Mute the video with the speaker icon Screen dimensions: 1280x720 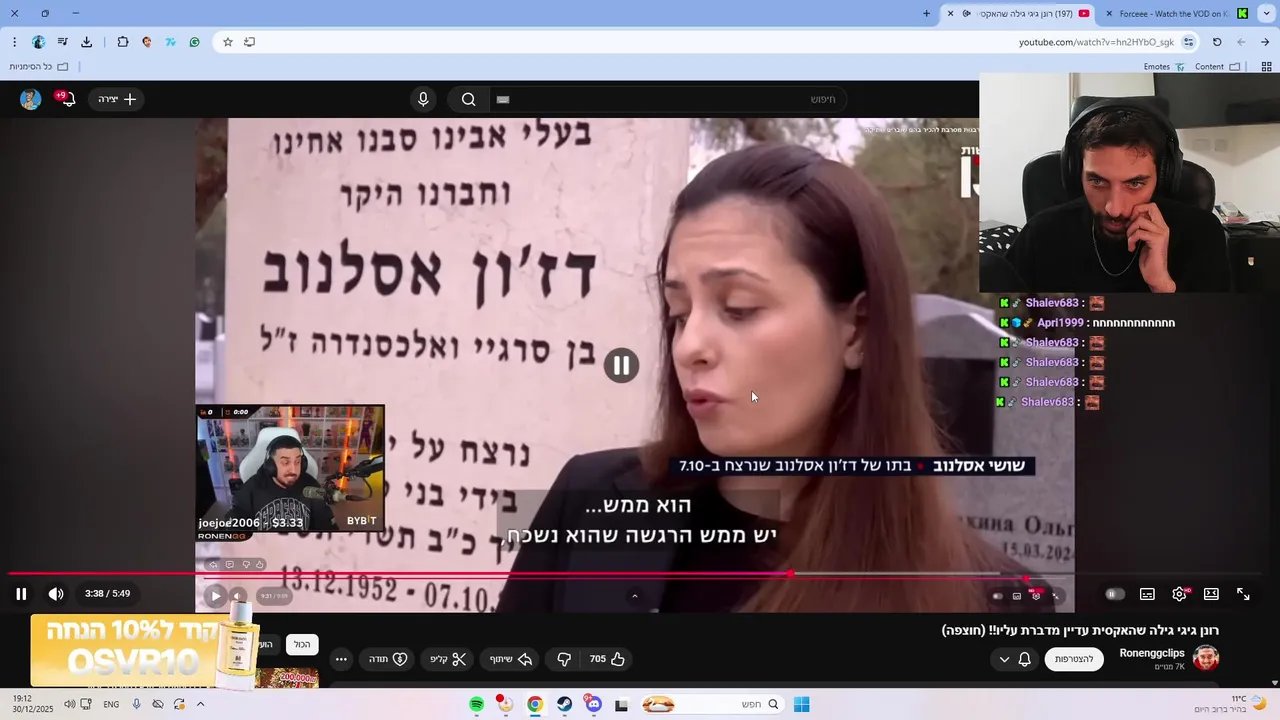point(56,594)
